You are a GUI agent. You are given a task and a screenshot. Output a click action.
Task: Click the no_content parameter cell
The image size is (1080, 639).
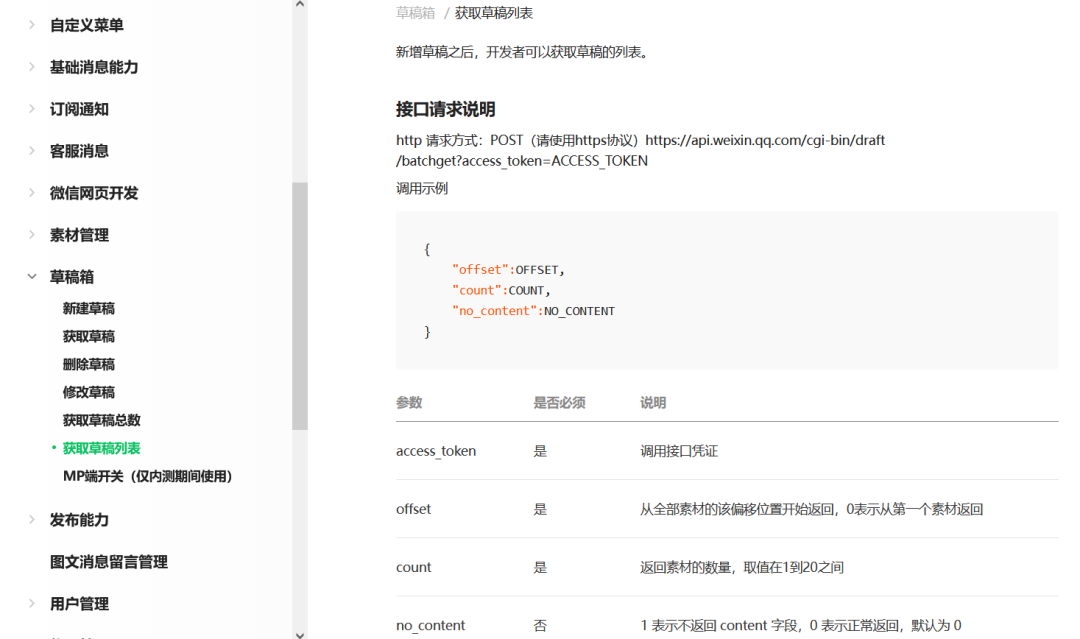[x=430, y=625]
